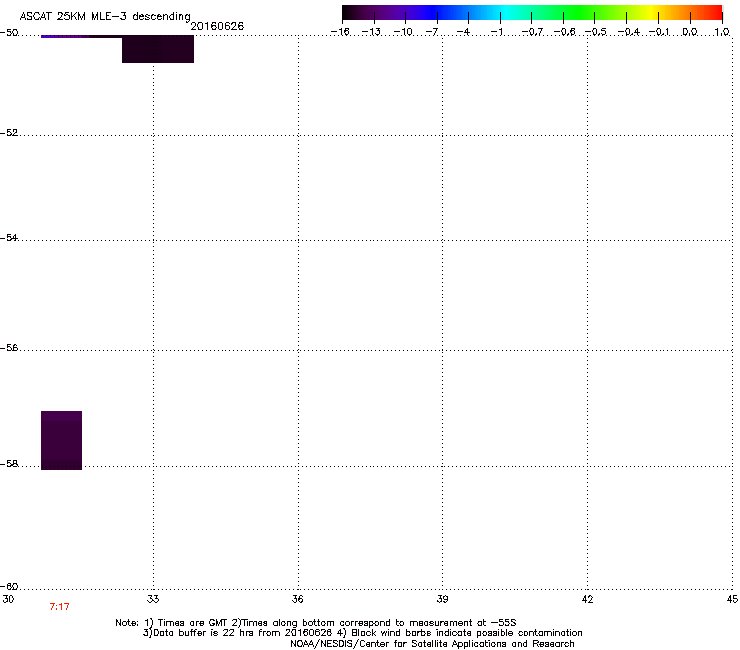Click the color scale label '-0.7'

point(532,32)
